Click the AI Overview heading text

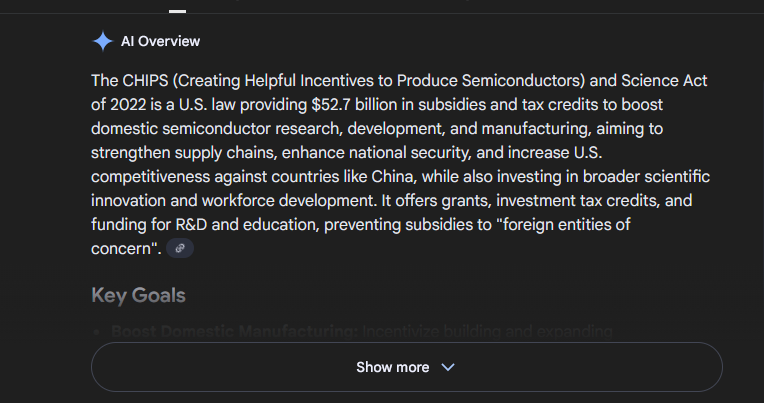160,41
